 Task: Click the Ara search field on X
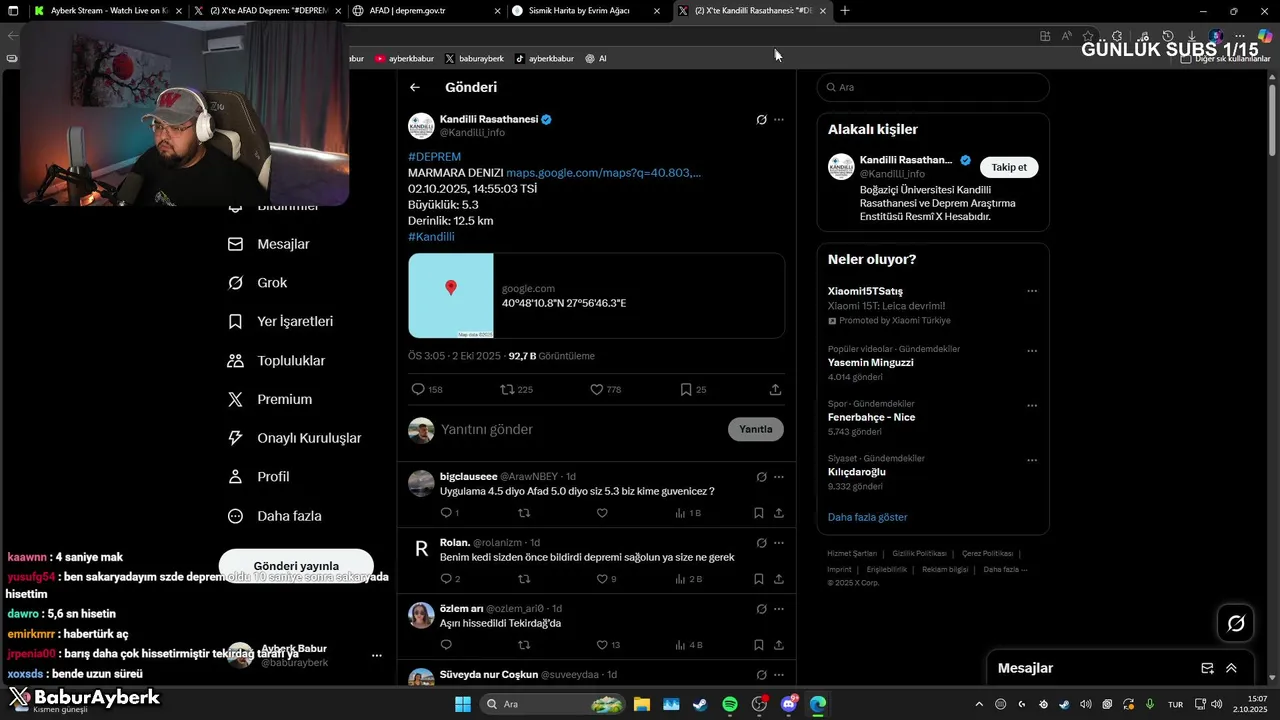coord(933,87)
